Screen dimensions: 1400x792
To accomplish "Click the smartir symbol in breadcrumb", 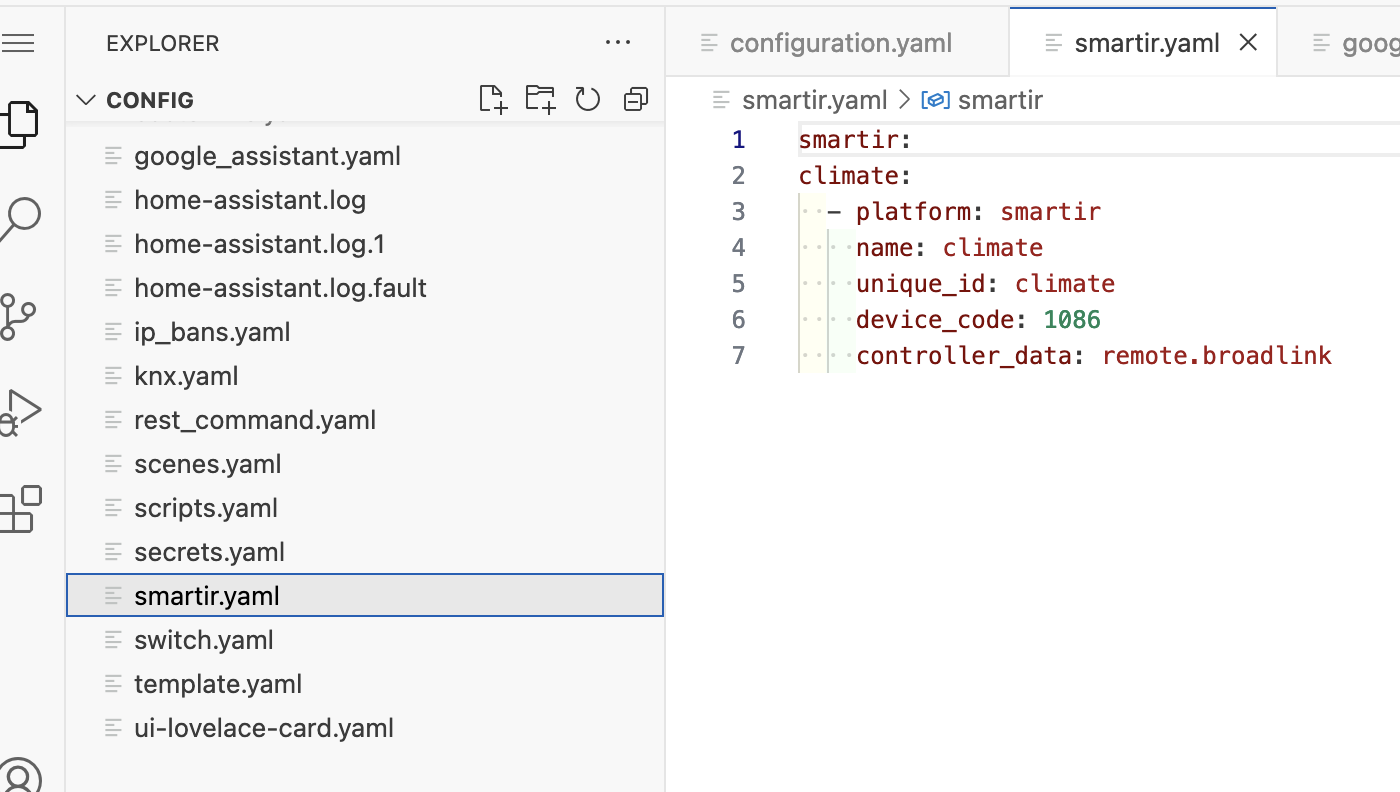I will (1000, 100).
